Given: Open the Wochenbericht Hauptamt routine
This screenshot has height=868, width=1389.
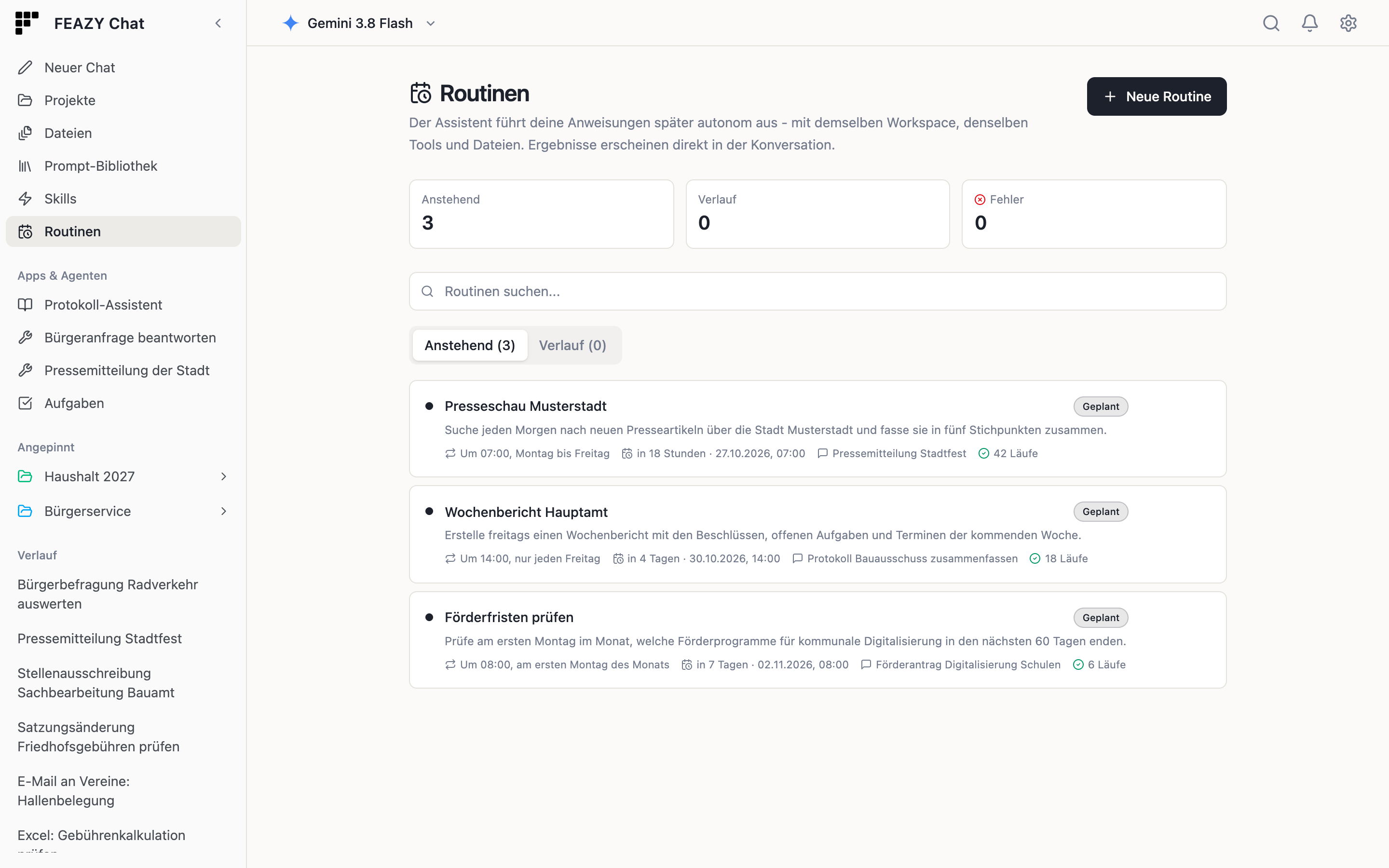Looking at the screenshot, I should [817, 534].
